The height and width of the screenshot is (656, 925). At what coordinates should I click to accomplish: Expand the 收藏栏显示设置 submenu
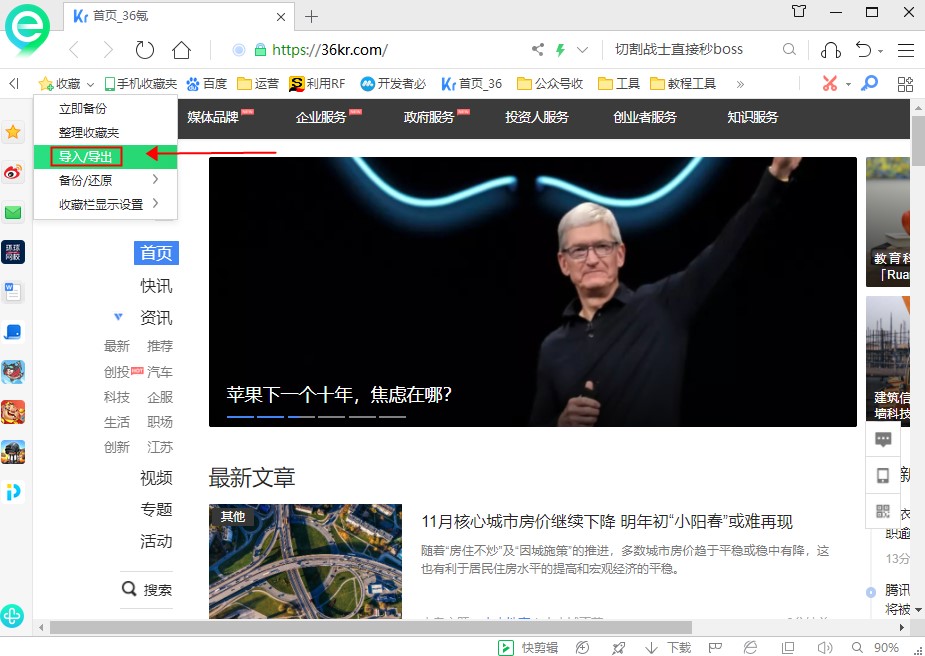(103, 204)
